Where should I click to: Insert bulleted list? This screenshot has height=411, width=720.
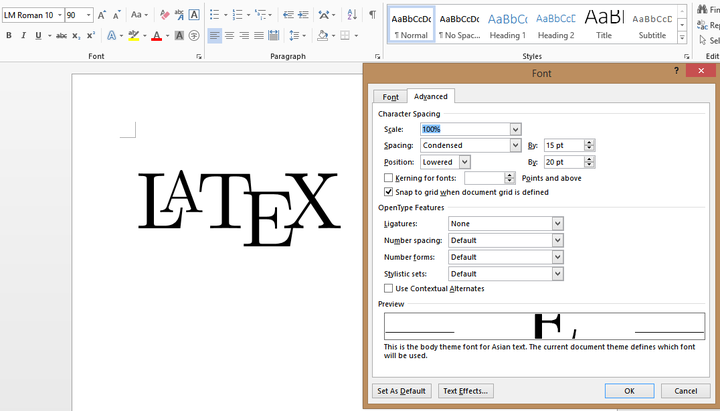point(214,15)
